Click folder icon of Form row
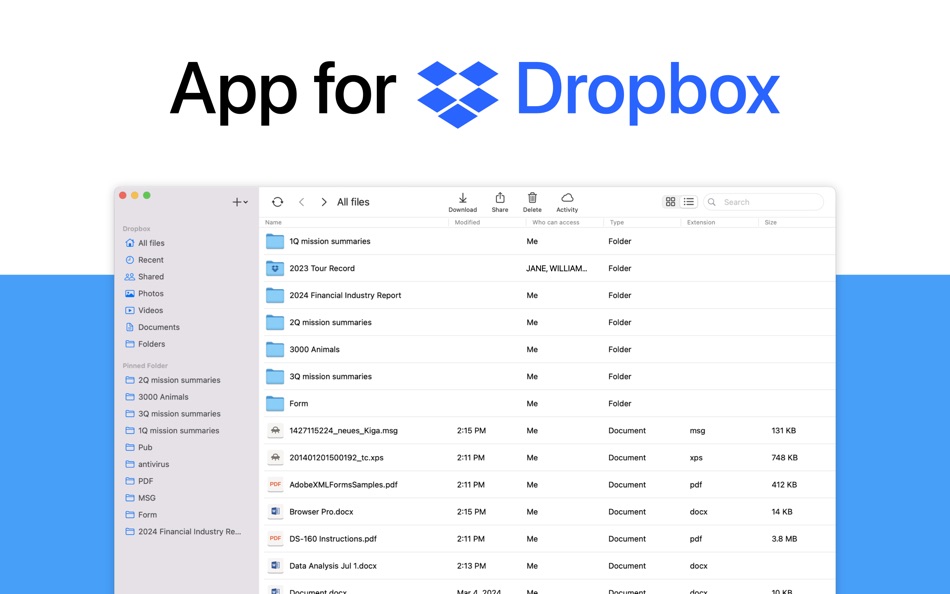 [275, 404]
